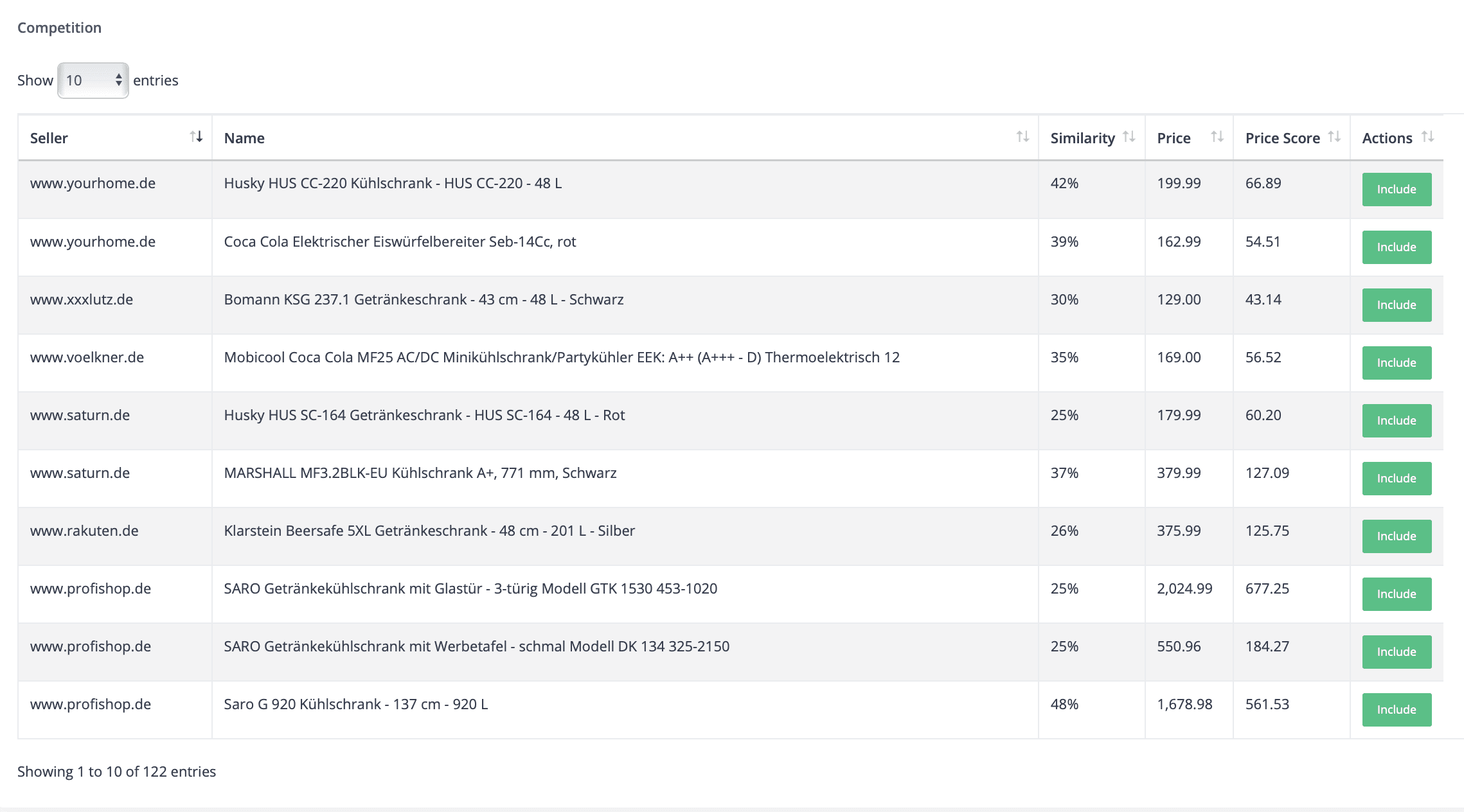Viewport: 1464px width, 812px height.
Task: Click product name Coca Cola Elektrischer Eiswürfelbereiter
Action: click(400, 242)
